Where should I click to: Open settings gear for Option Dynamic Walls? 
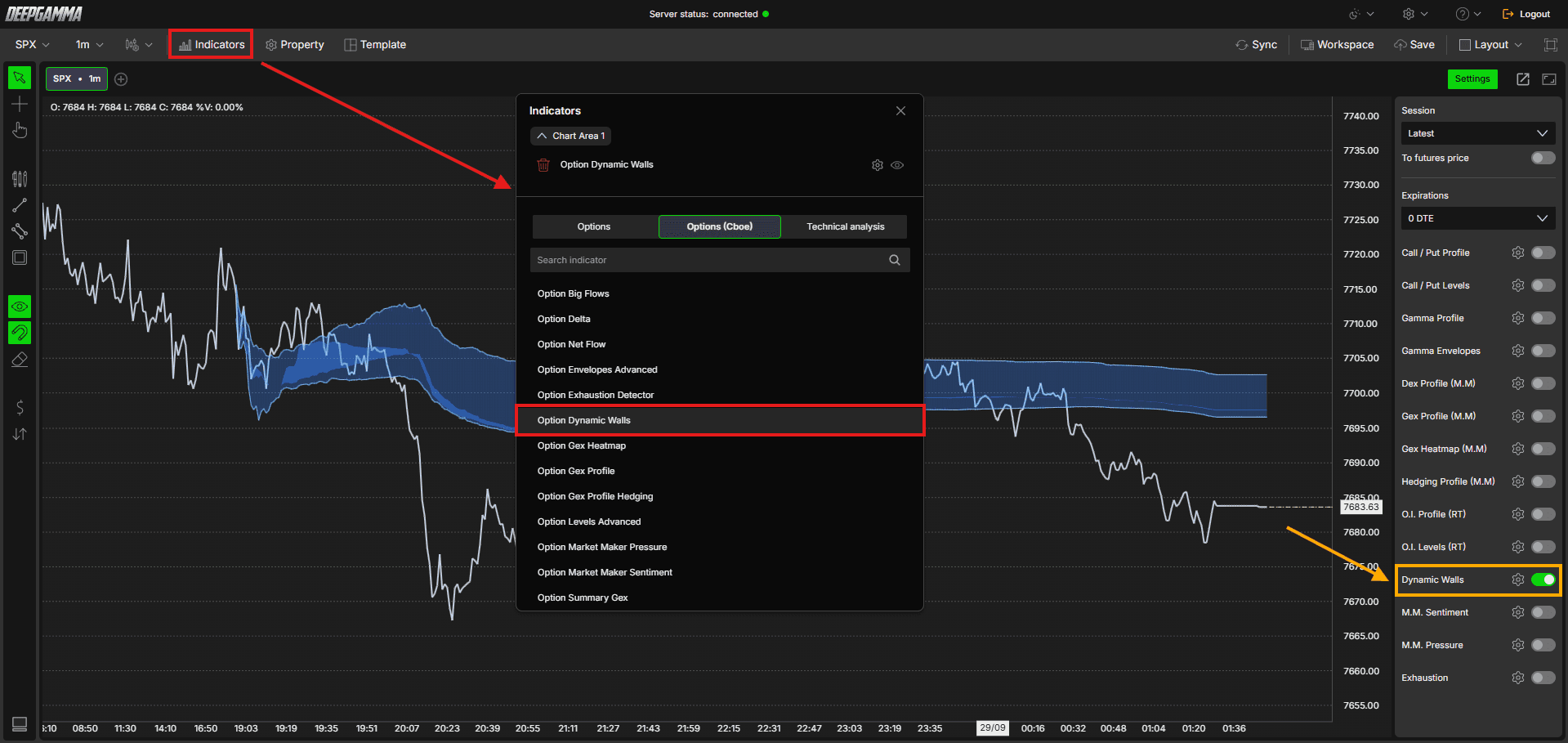tap(878, 165)
